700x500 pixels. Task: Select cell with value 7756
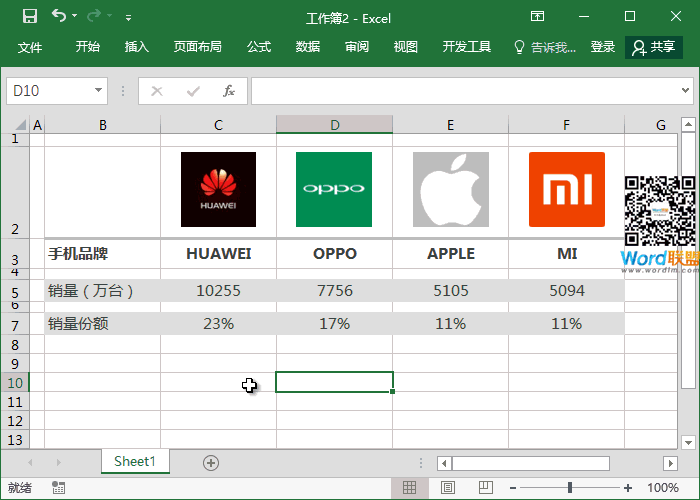point(334,291)
